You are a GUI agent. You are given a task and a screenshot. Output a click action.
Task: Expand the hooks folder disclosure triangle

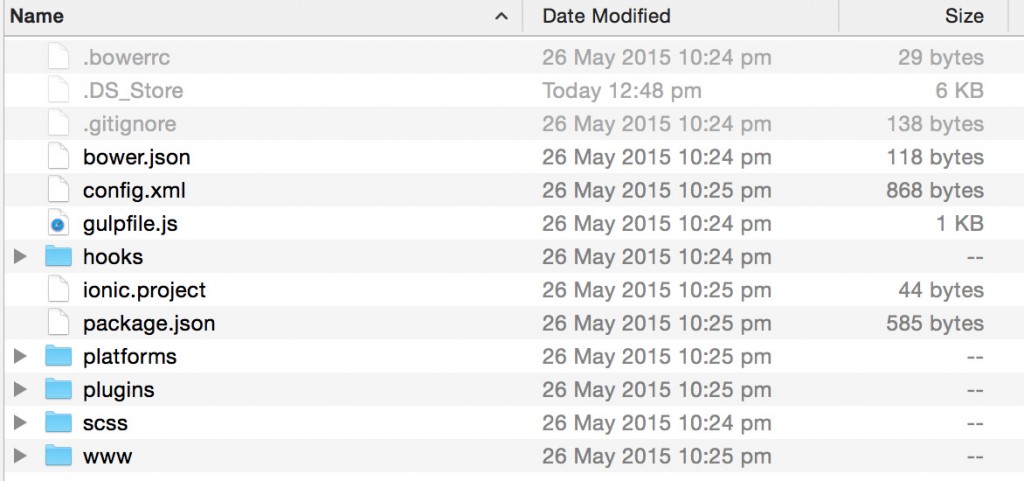[19, 257]
